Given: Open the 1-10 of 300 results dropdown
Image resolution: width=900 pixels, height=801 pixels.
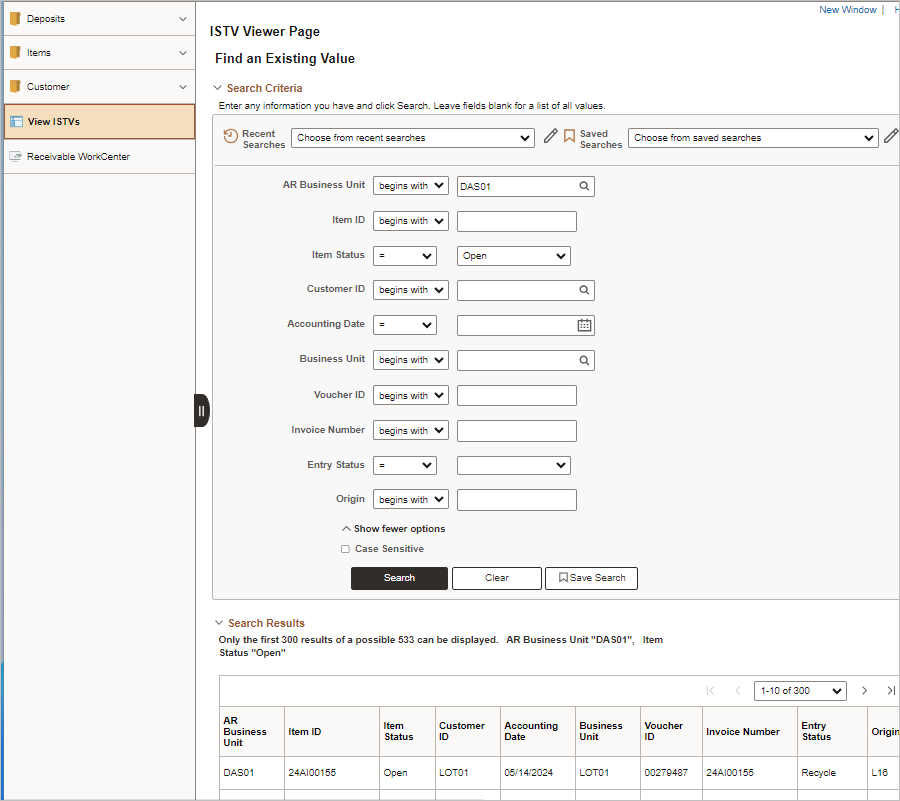Looking at the screenshot, I should 799,690.
